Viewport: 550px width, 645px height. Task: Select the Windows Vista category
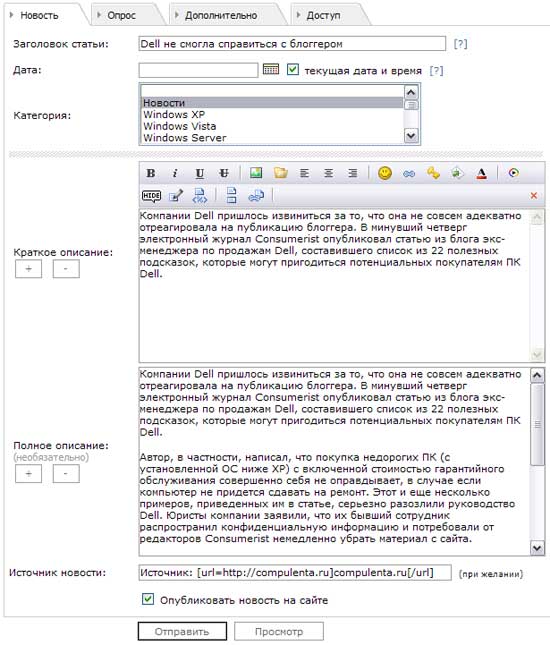[272, 126]
